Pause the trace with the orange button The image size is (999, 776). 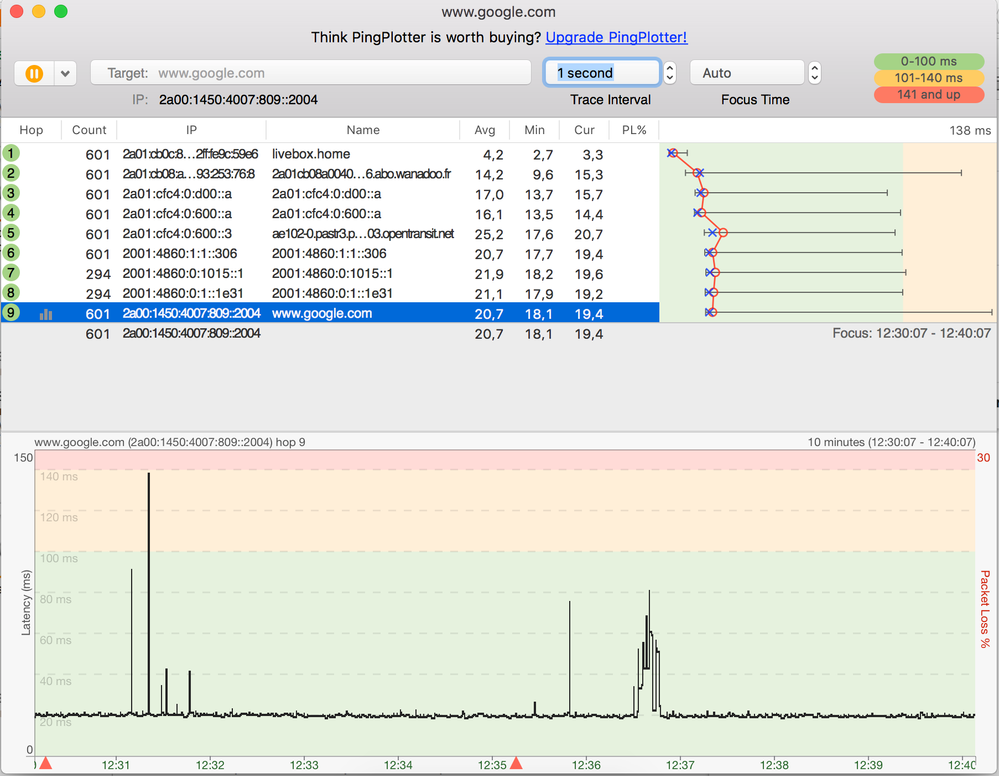coord(34,73)
